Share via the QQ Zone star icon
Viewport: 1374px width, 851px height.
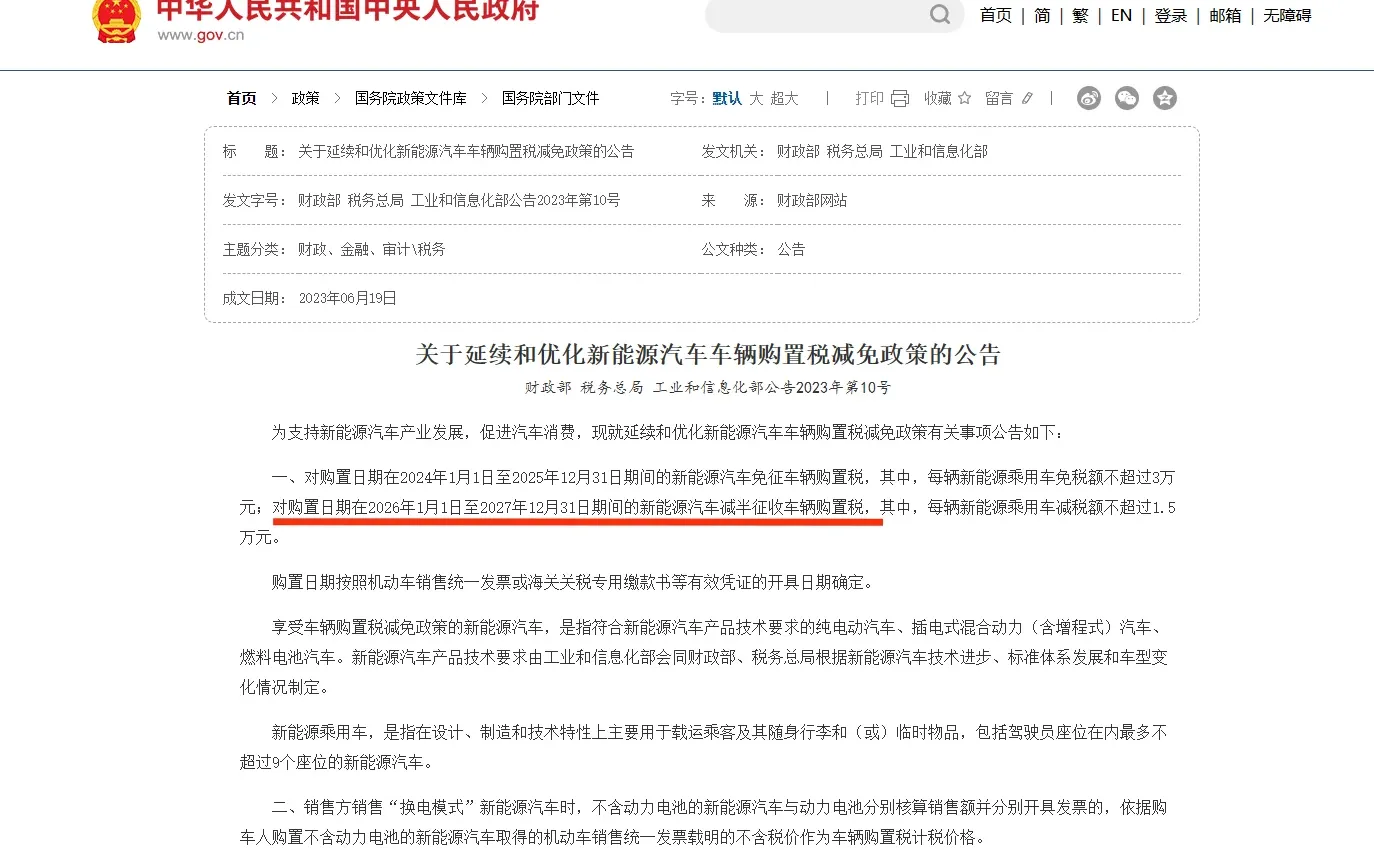pos(1164,98)
